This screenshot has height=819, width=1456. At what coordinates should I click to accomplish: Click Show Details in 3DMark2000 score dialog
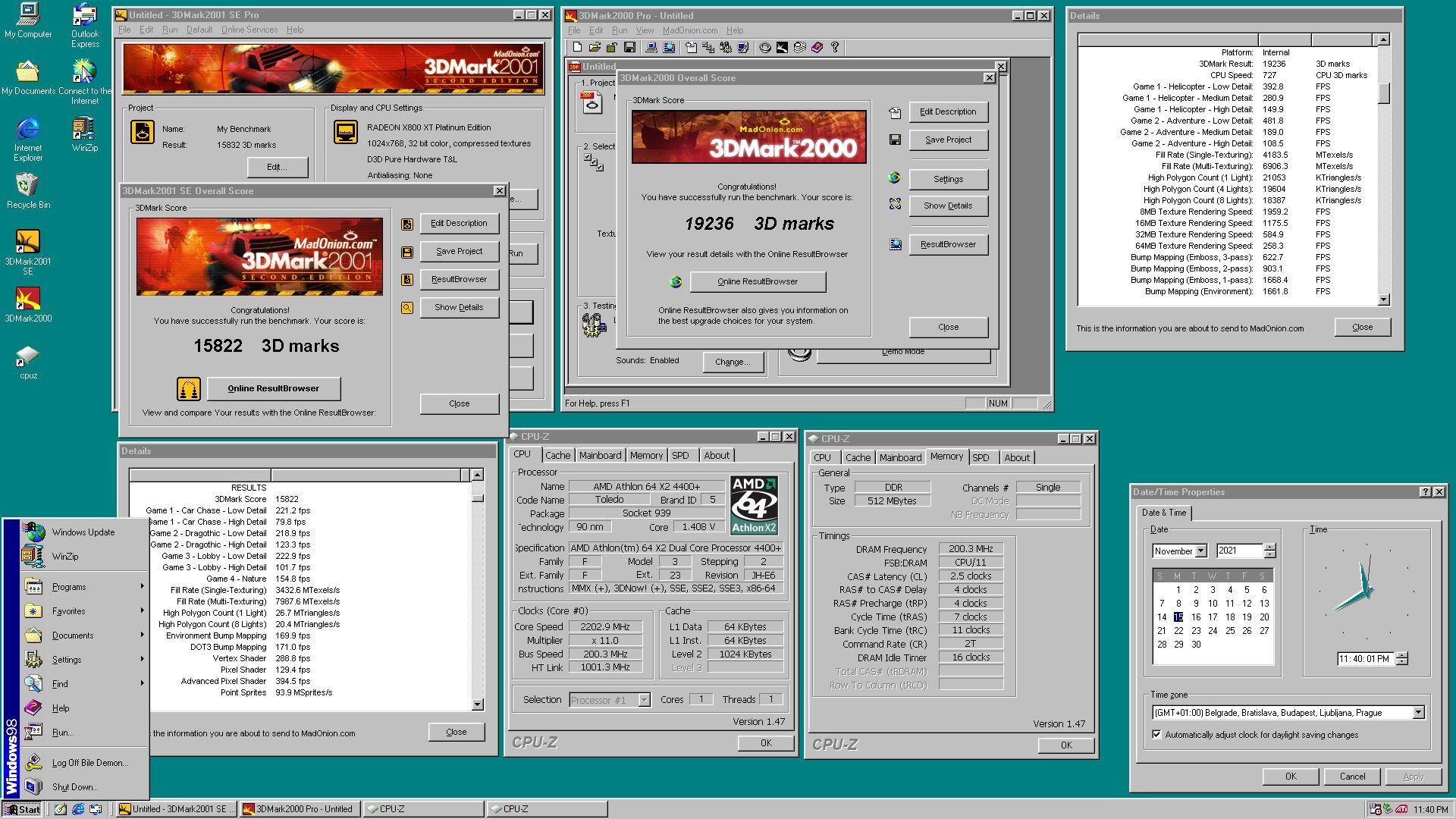[948, 206]
